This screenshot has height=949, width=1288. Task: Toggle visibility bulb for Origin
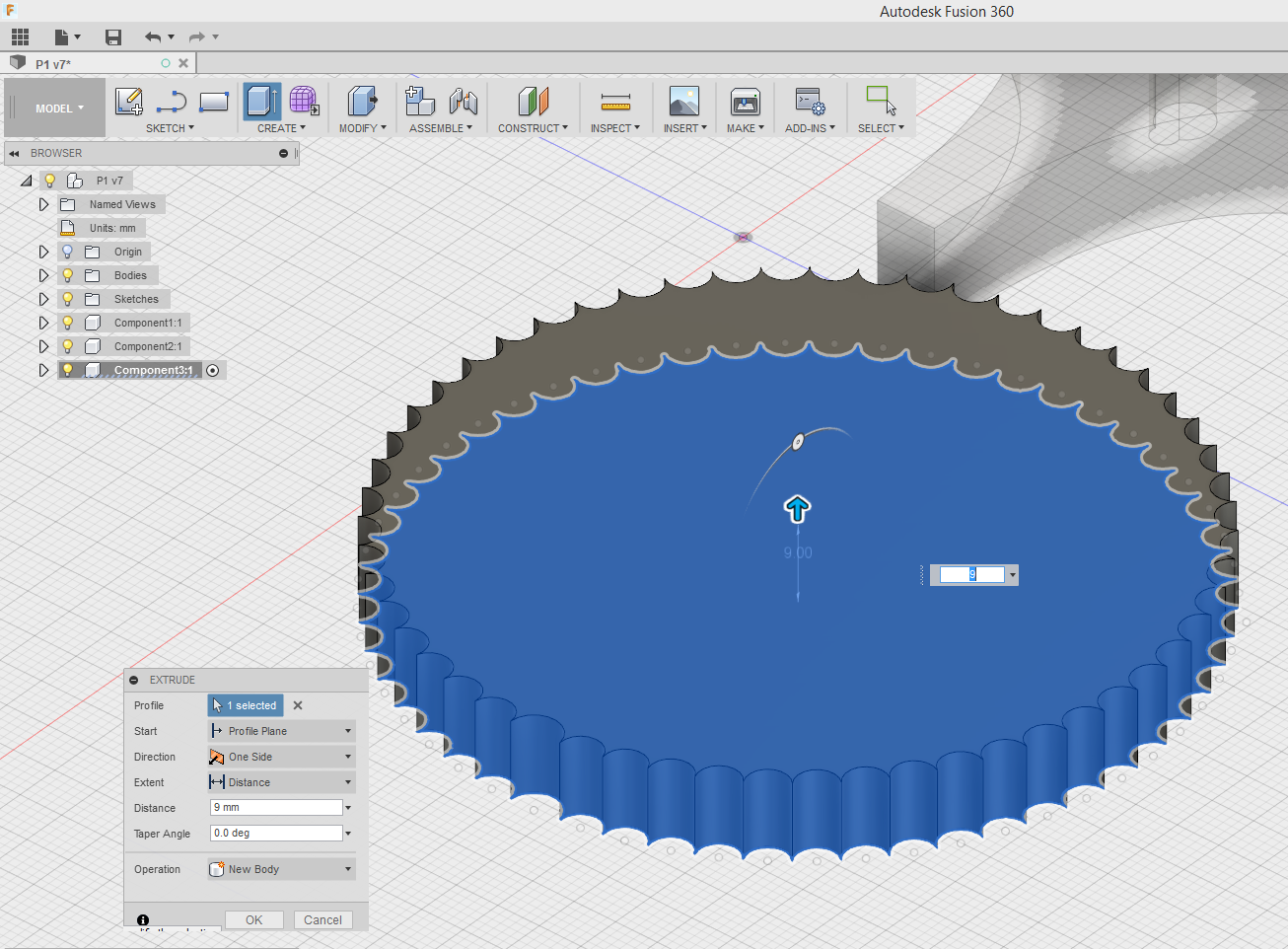67,252
